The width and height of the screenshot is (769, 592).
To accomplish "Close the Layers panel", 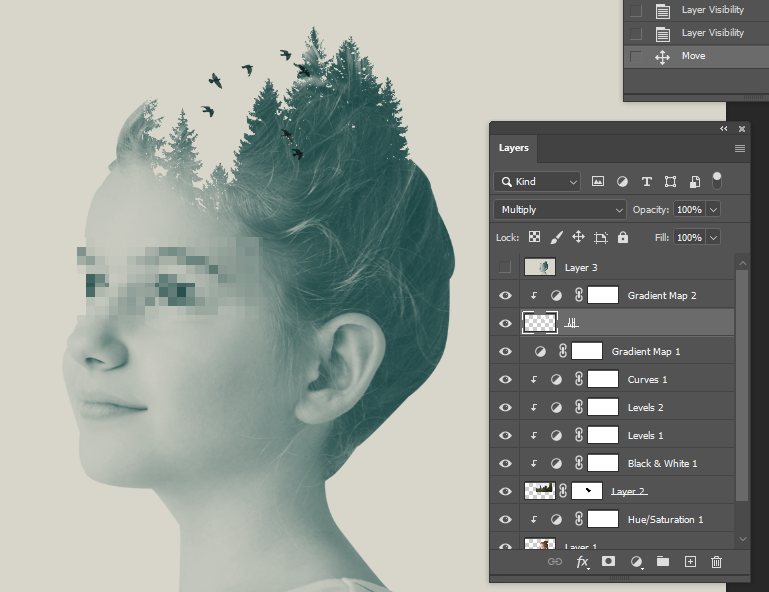I will [742, 129].
